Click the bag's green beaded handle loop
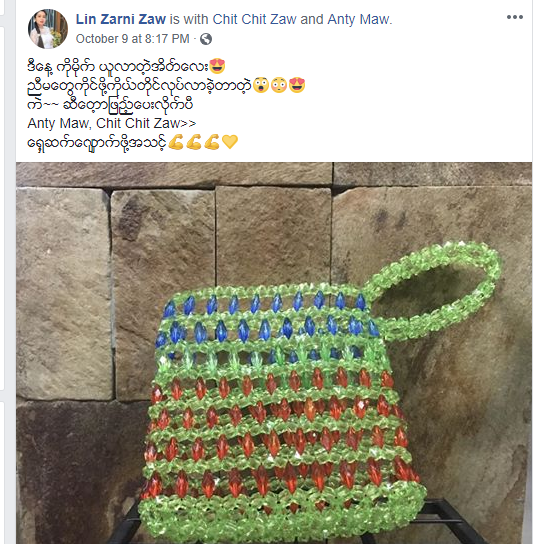 pyautogui.click(x=434, y=290)
